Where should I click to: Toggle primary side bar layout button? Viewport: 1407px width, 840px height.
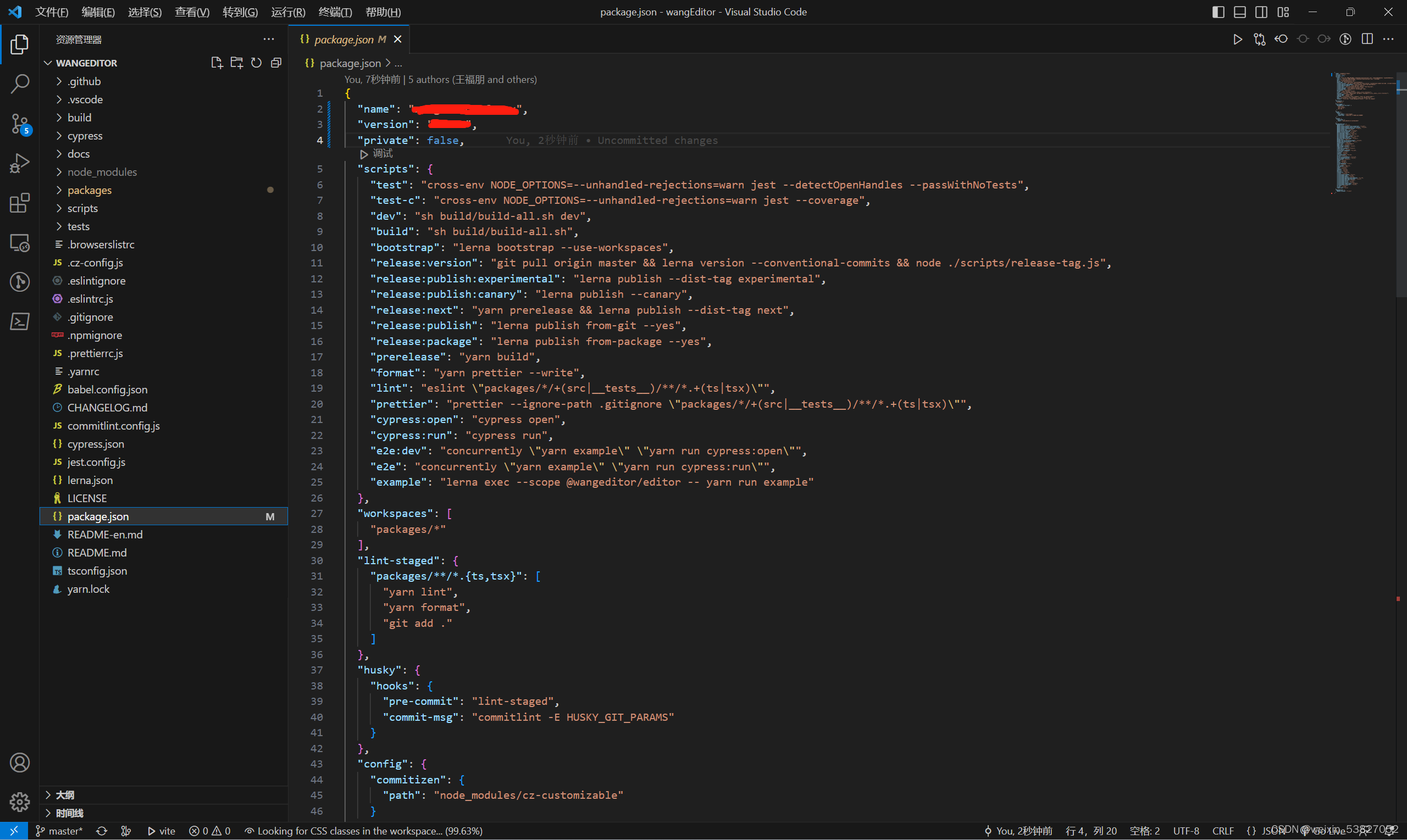pyautogui.click(x=1218, y=12)
